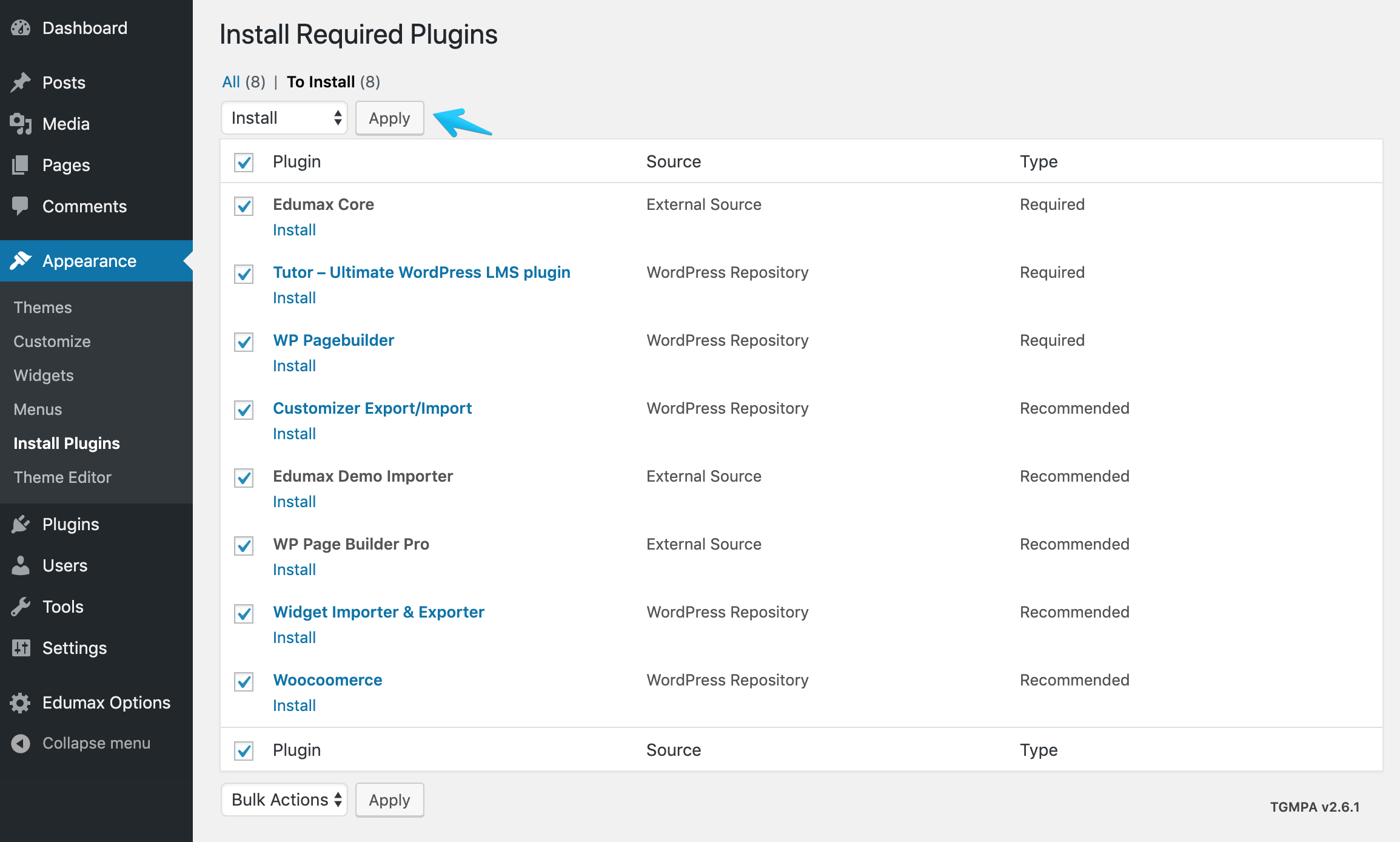
Task: Click Install link under Edumax Core
Action: [x=294, y=230]
